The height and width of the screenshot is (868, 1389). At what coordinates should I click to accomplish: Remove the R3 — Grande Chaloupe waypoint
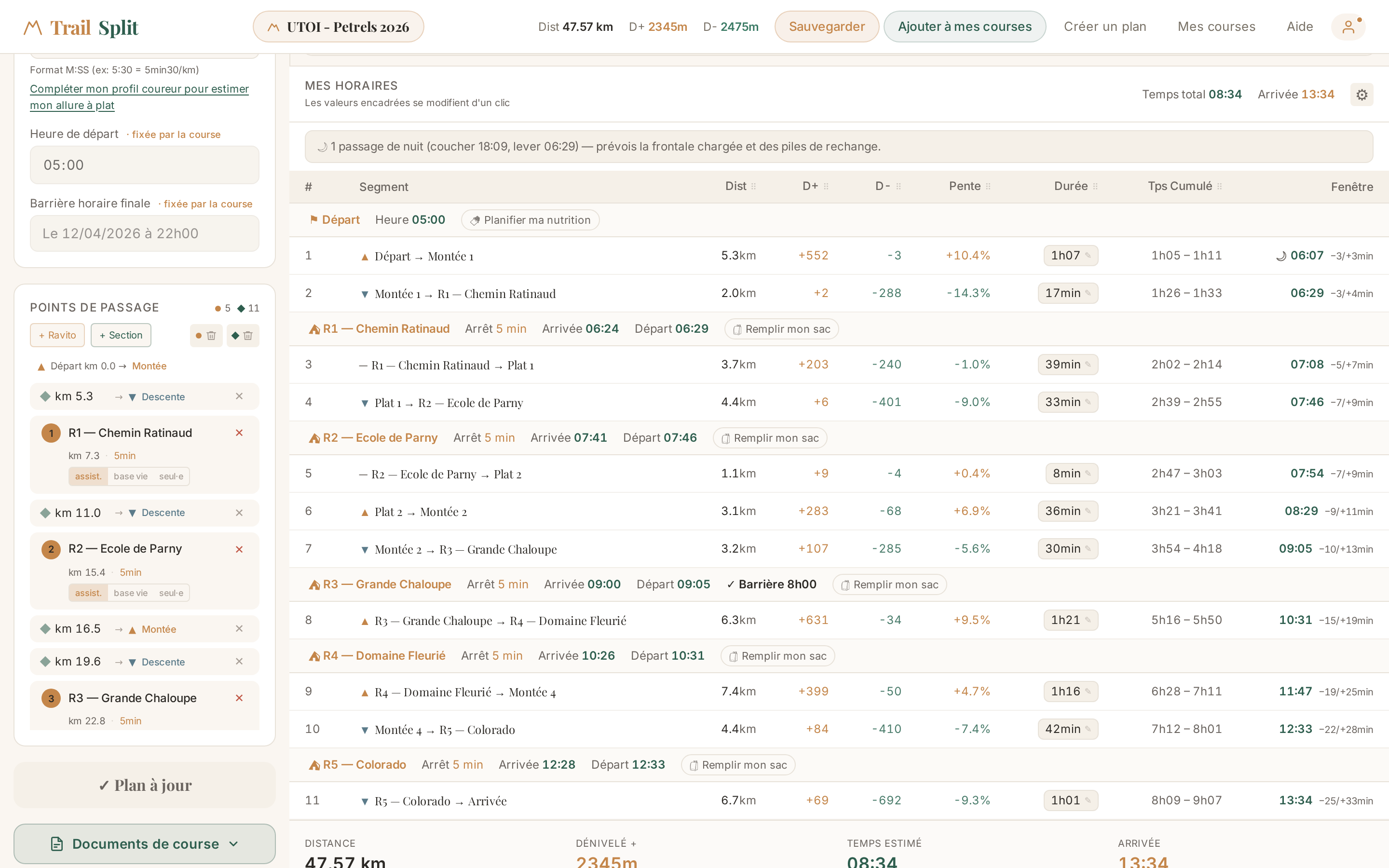[x=239, y=698]
